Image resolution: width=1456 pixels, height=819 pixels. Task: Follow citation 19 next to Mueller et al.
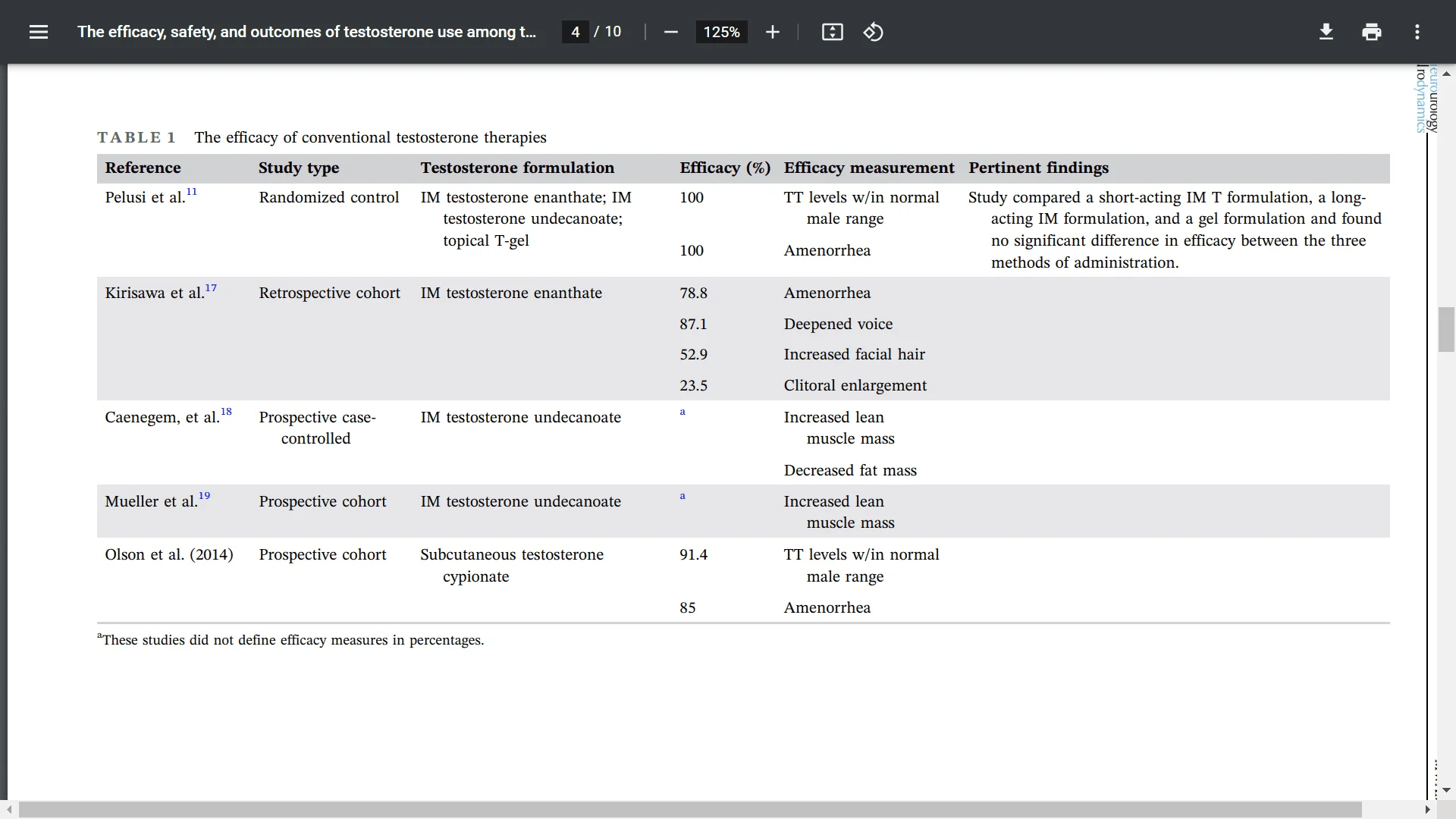[204, 496]
